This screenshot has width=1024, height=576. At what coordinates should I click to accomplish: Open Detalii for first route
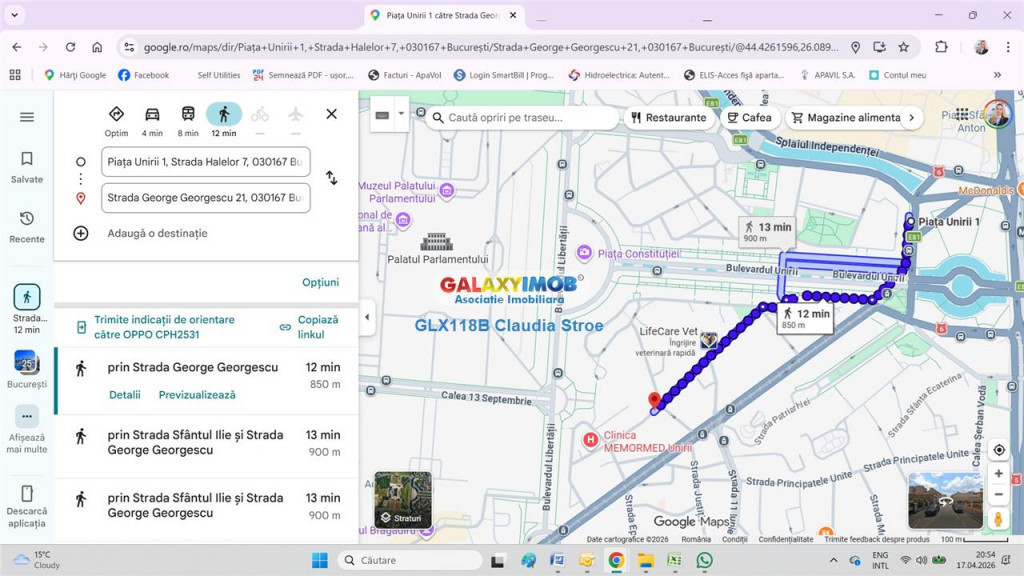(x=125, y=395)
